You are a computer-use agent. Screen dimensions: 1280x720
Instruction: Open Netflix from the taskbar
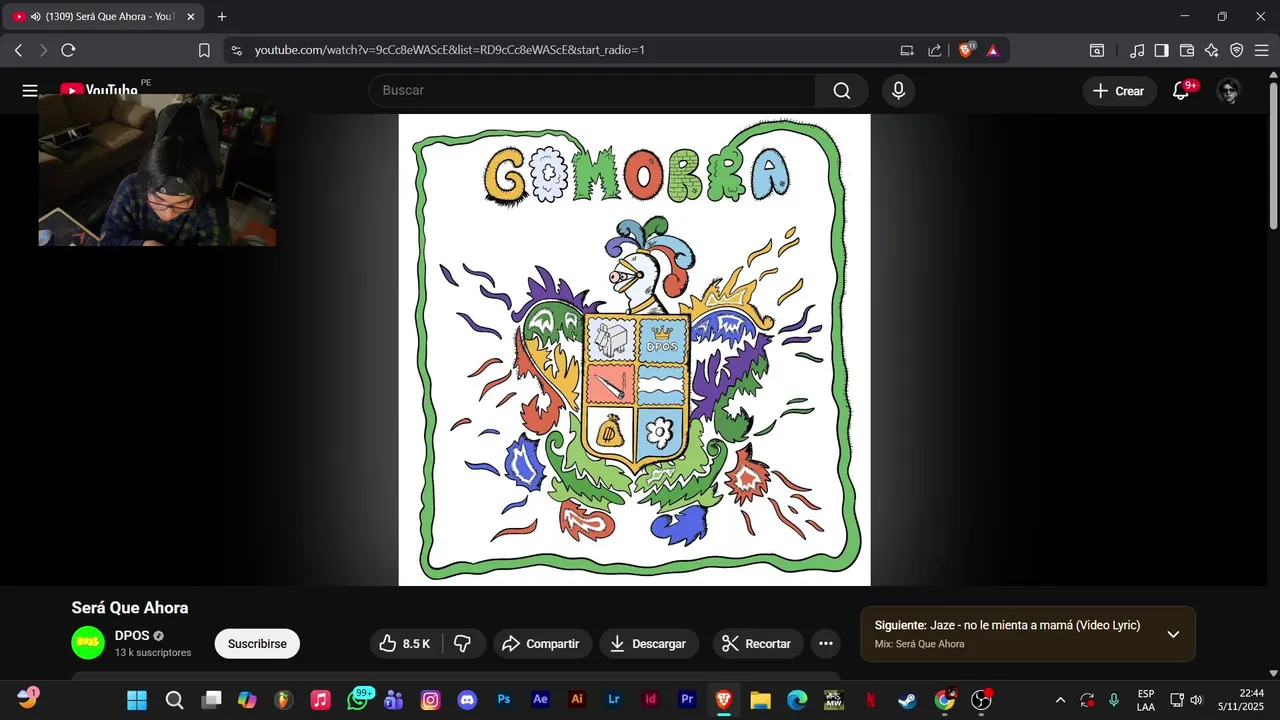pos(870,700)
